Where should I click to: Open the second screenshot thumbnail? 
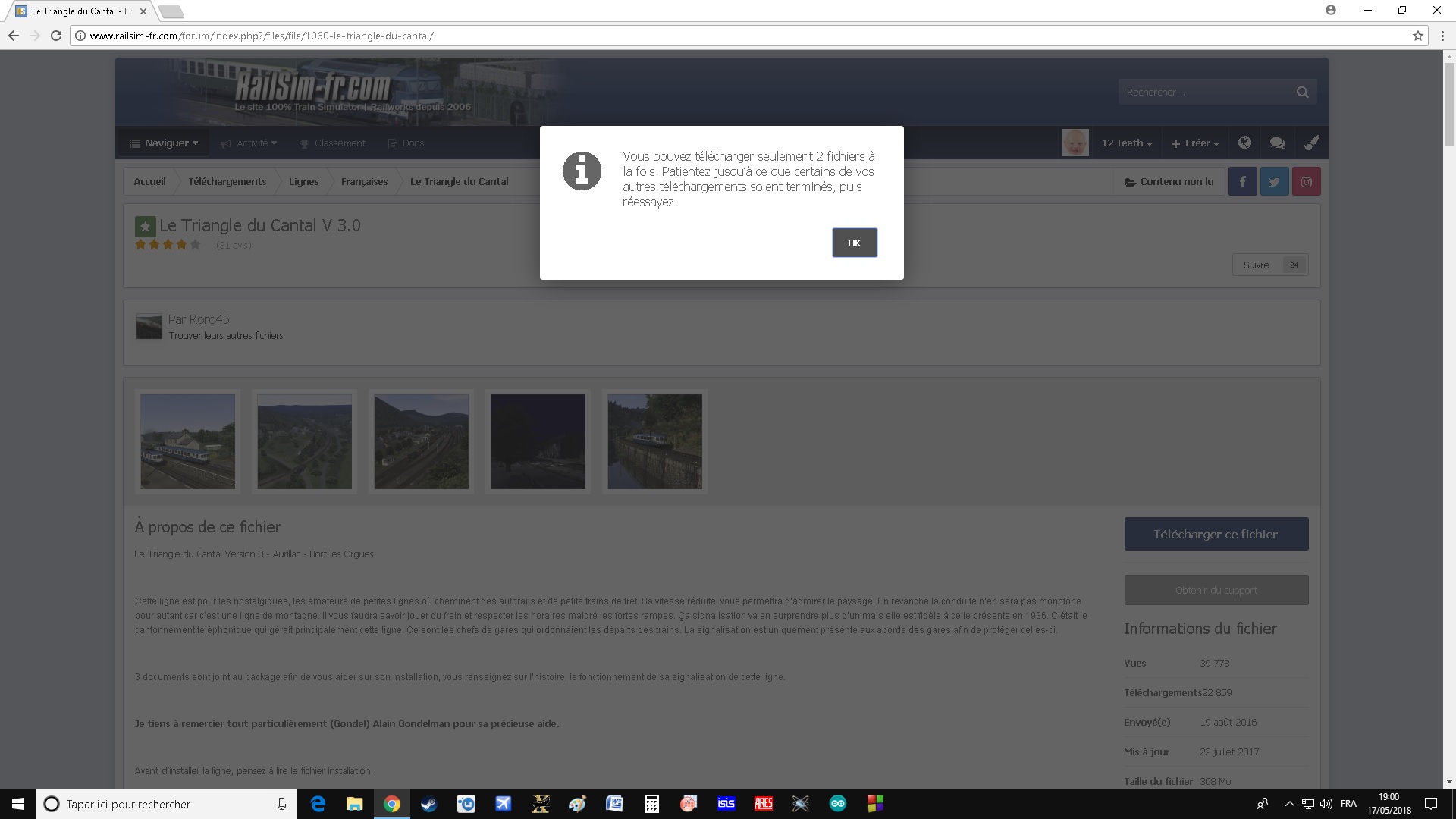pos(305,441)
